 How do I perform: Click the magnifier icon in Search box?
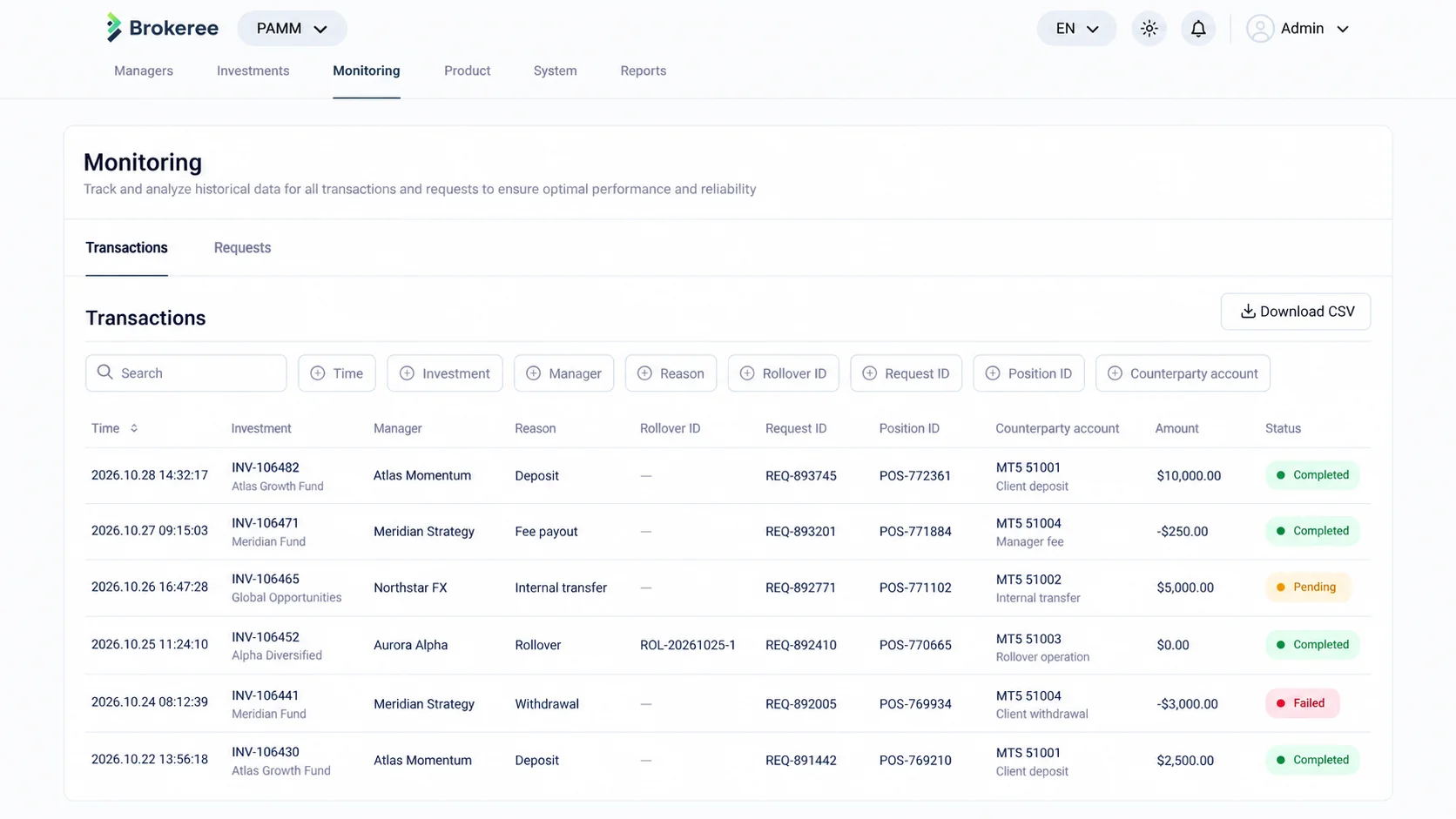click(105, 373)
